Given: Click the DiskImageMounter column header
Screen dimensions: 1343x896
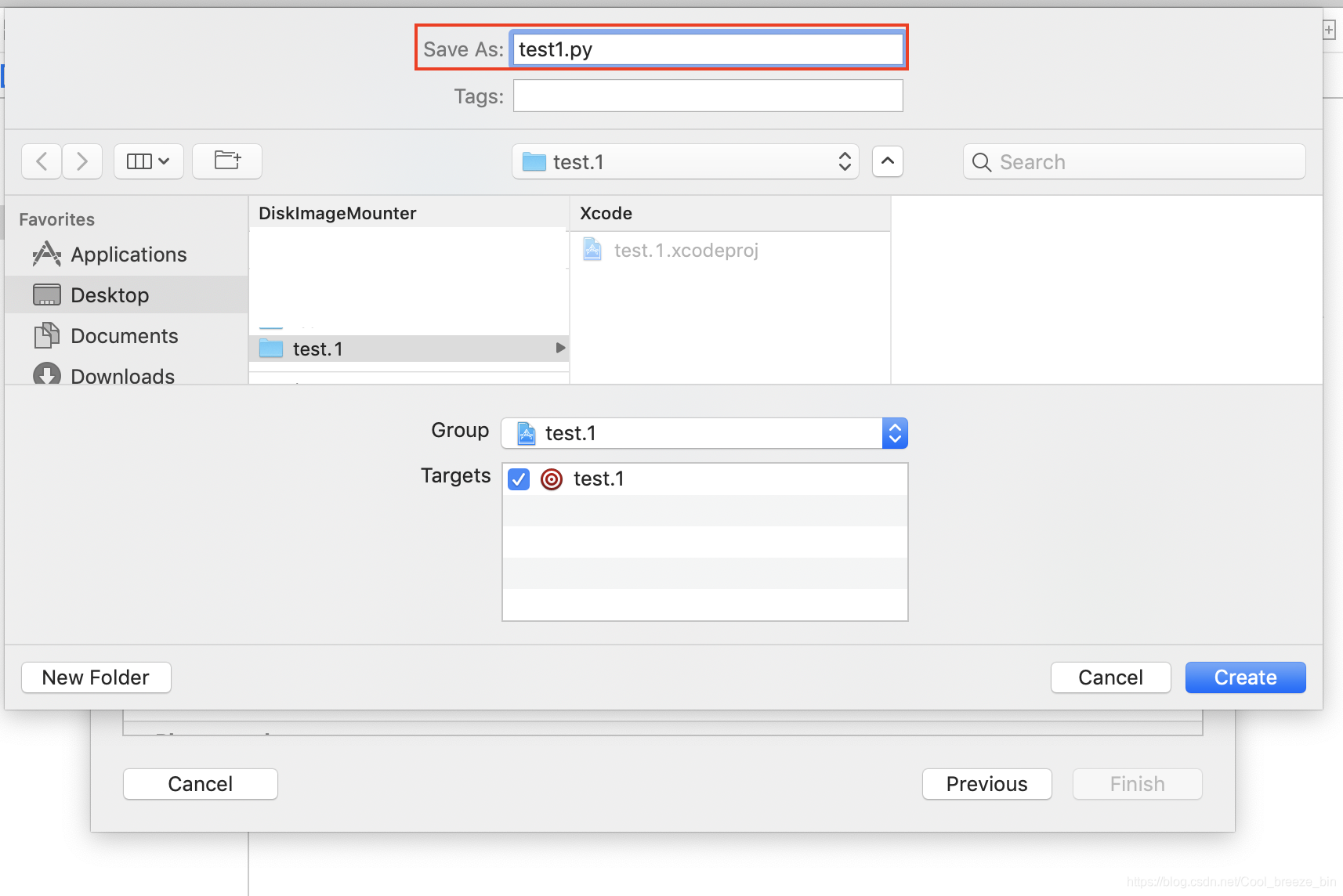Looking at the screenshot, I should 408,213.
